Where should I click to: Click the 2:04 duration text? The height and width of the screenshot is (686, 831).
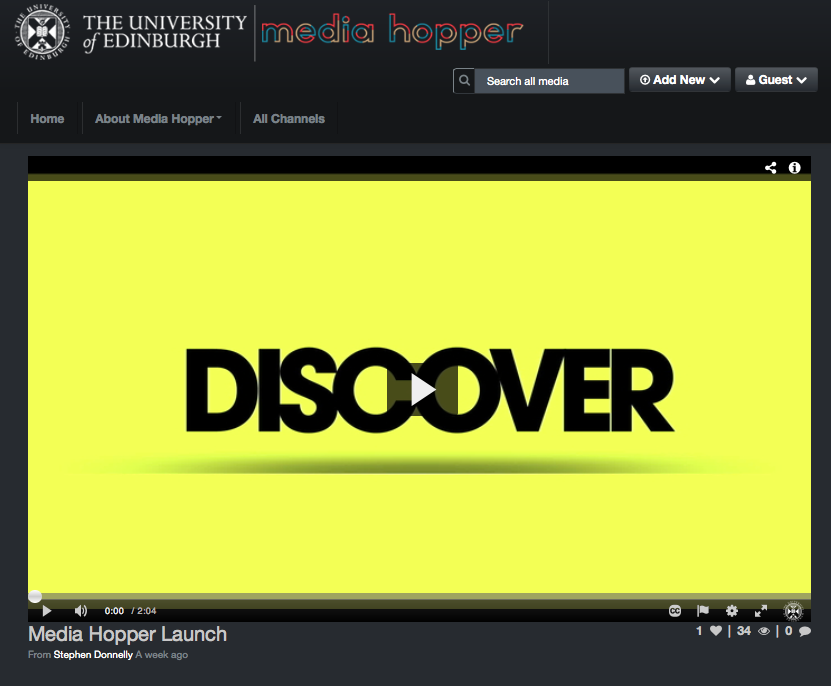(147, 611)
